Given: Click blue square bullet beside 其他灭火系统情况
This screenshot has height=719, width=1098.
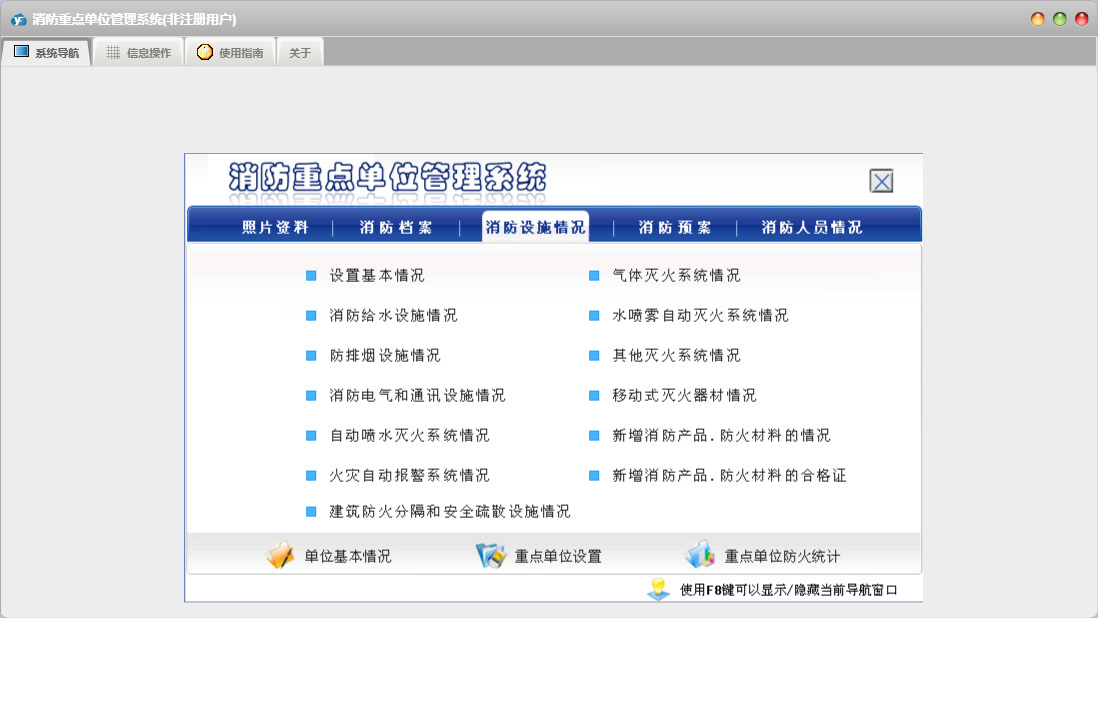Looking at the screenshot, I should (594, 356).
